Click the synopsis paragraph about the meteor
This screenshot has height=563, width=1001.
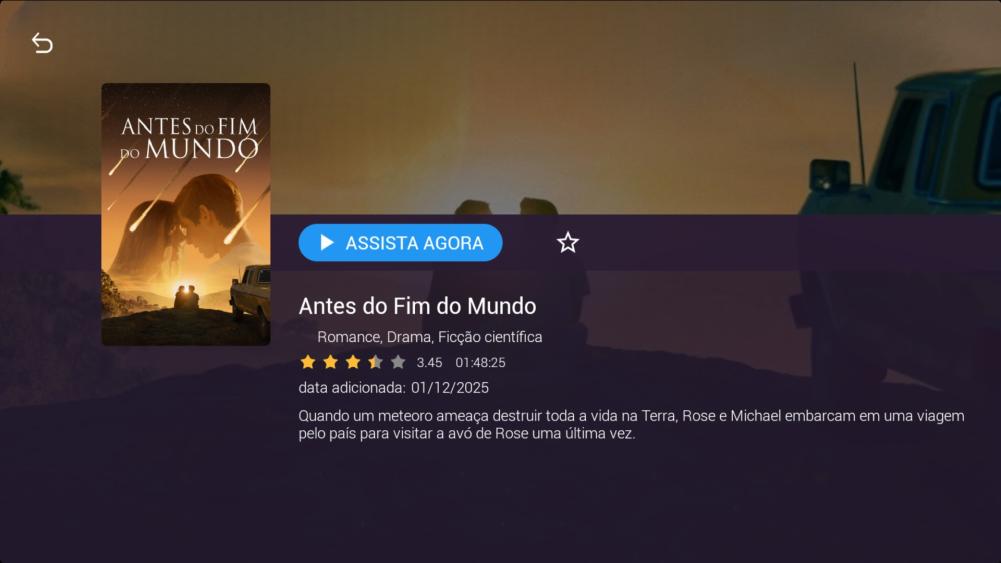pyautogui.click(x=631, y=424)
